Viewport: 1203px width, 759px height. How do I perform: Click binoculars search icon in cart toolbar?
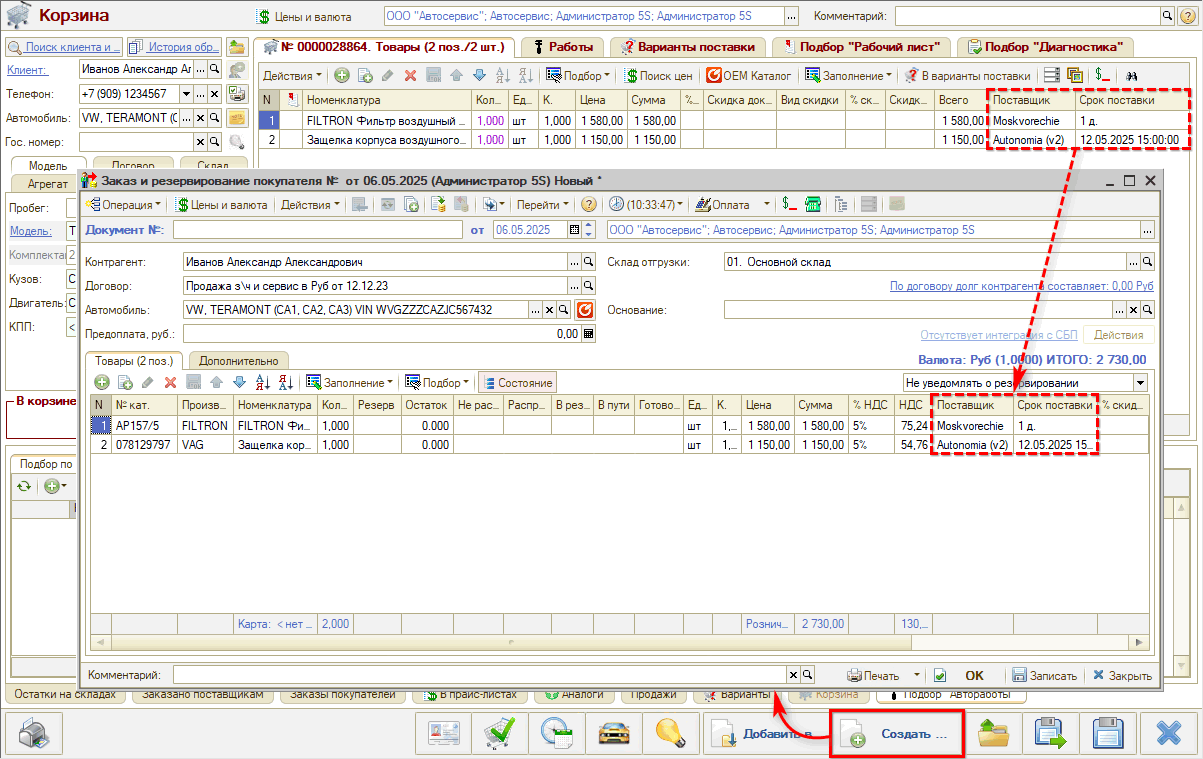click(x=1133, y=75)
